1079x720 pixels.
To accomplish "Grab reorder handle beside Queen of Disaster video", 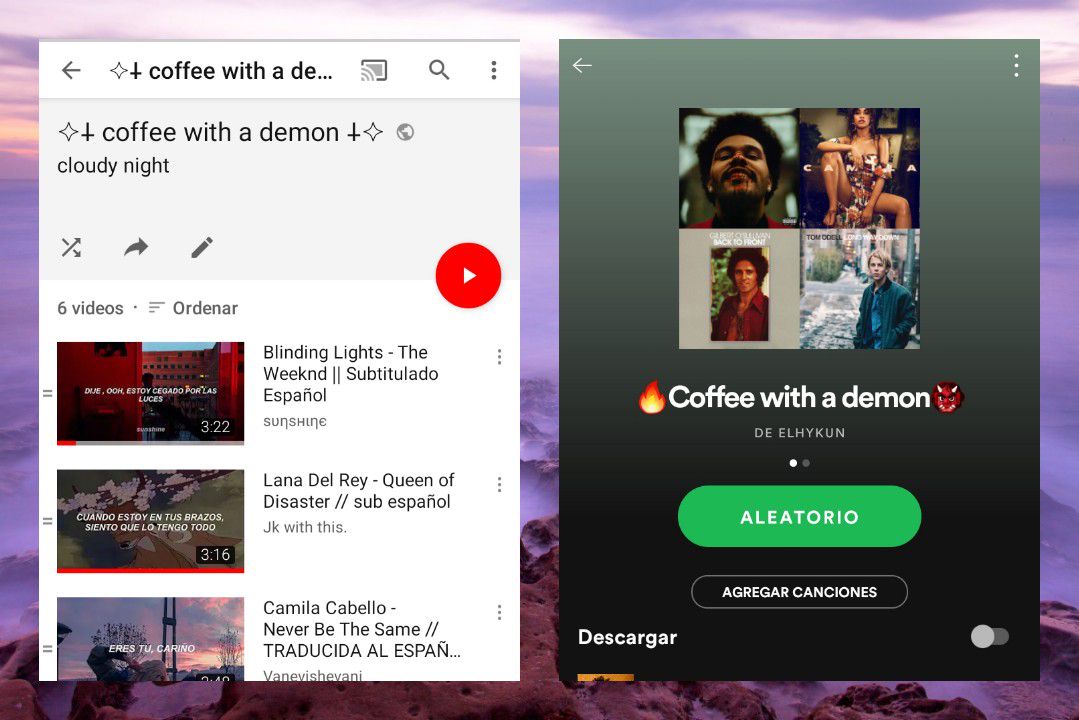I will click(x=47, y=521).
